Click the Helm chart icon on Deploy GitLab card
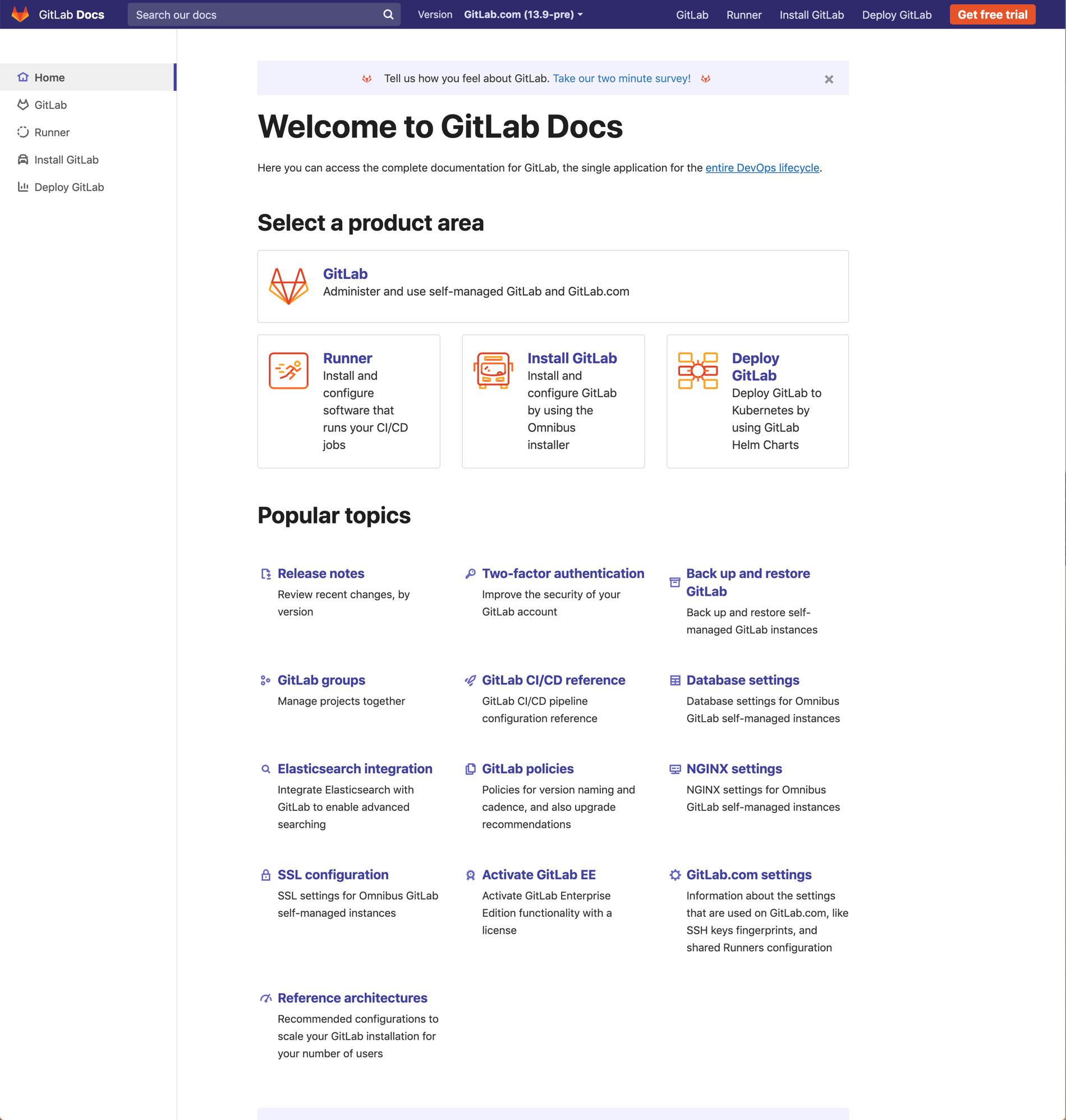1066x1120 pixels. pyautogui.click(x=697, y=370)
